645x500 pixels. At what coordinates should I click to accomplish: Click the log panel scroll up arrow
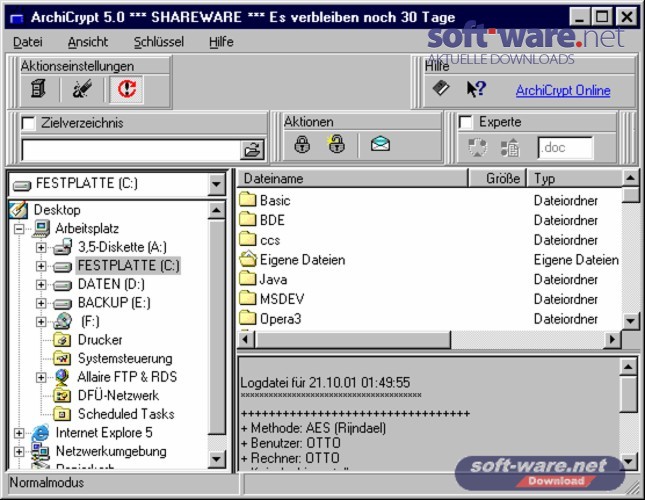coord(628,366)
